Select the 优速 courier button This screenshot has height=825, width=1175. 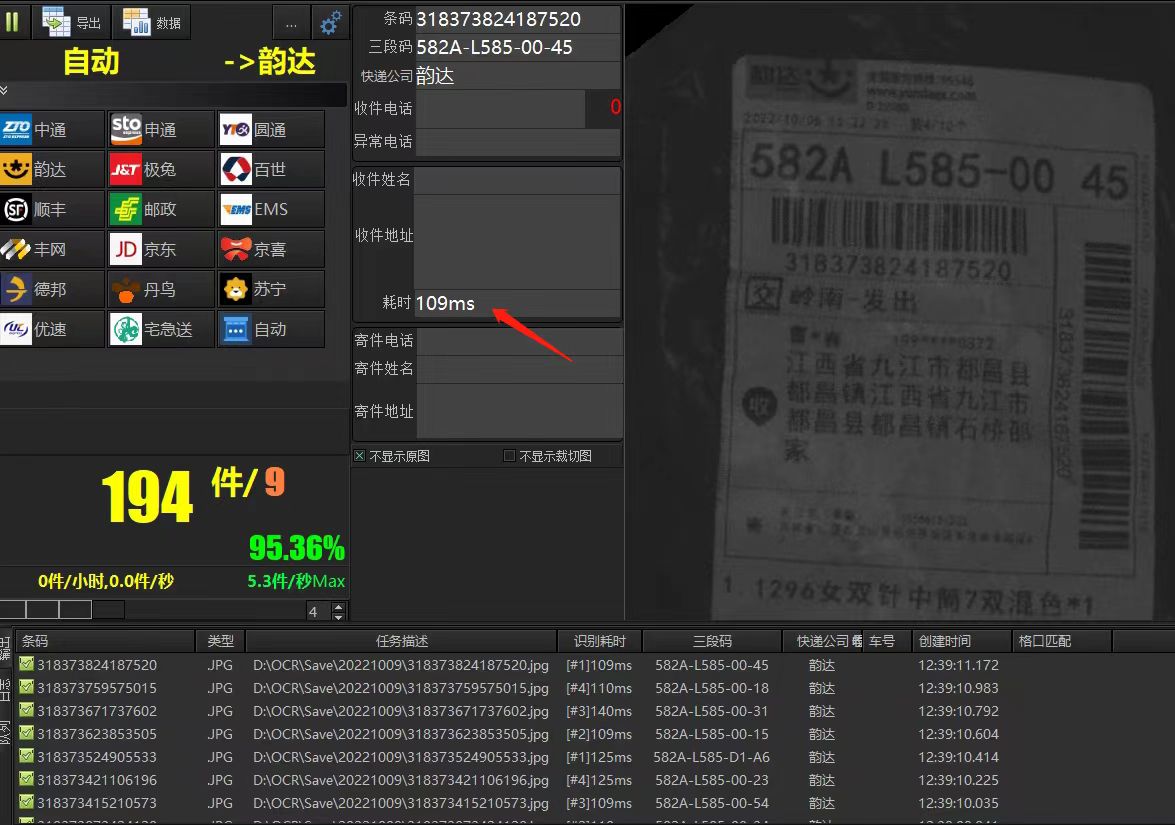pos(51,329)
